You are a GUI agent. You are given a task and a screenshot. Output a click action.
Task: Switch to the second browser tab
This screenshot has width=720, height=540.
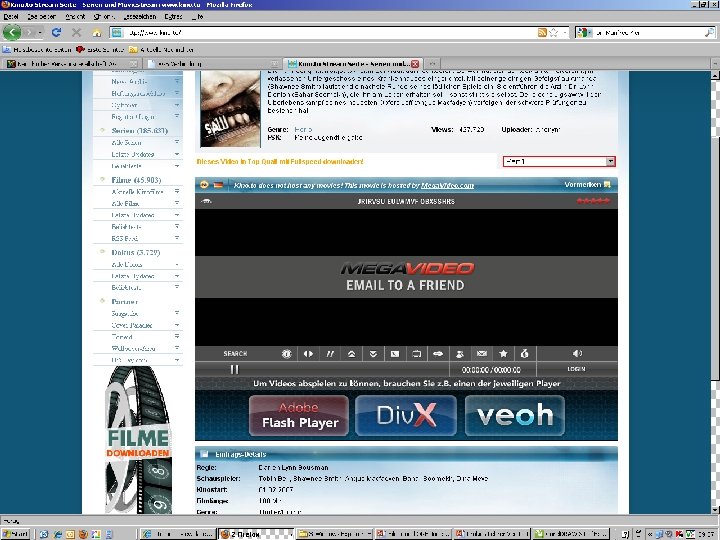[213, 64]
